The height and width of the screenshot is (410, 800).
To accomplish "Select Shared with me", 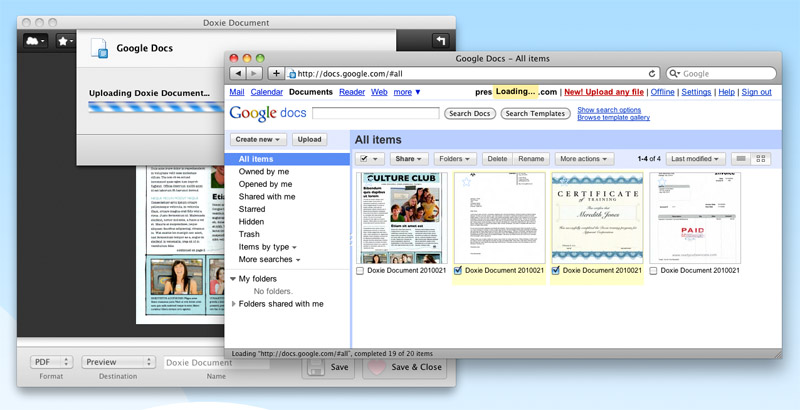I will (267, 196).
